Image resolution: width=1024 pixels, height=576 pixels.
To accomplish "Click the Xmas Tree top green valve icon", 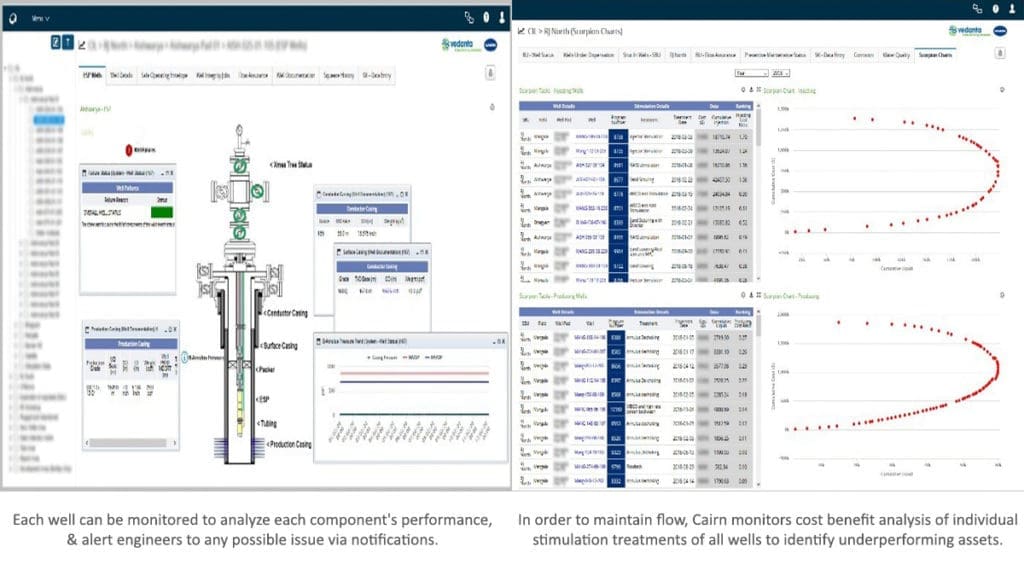I will click(240, 165).
